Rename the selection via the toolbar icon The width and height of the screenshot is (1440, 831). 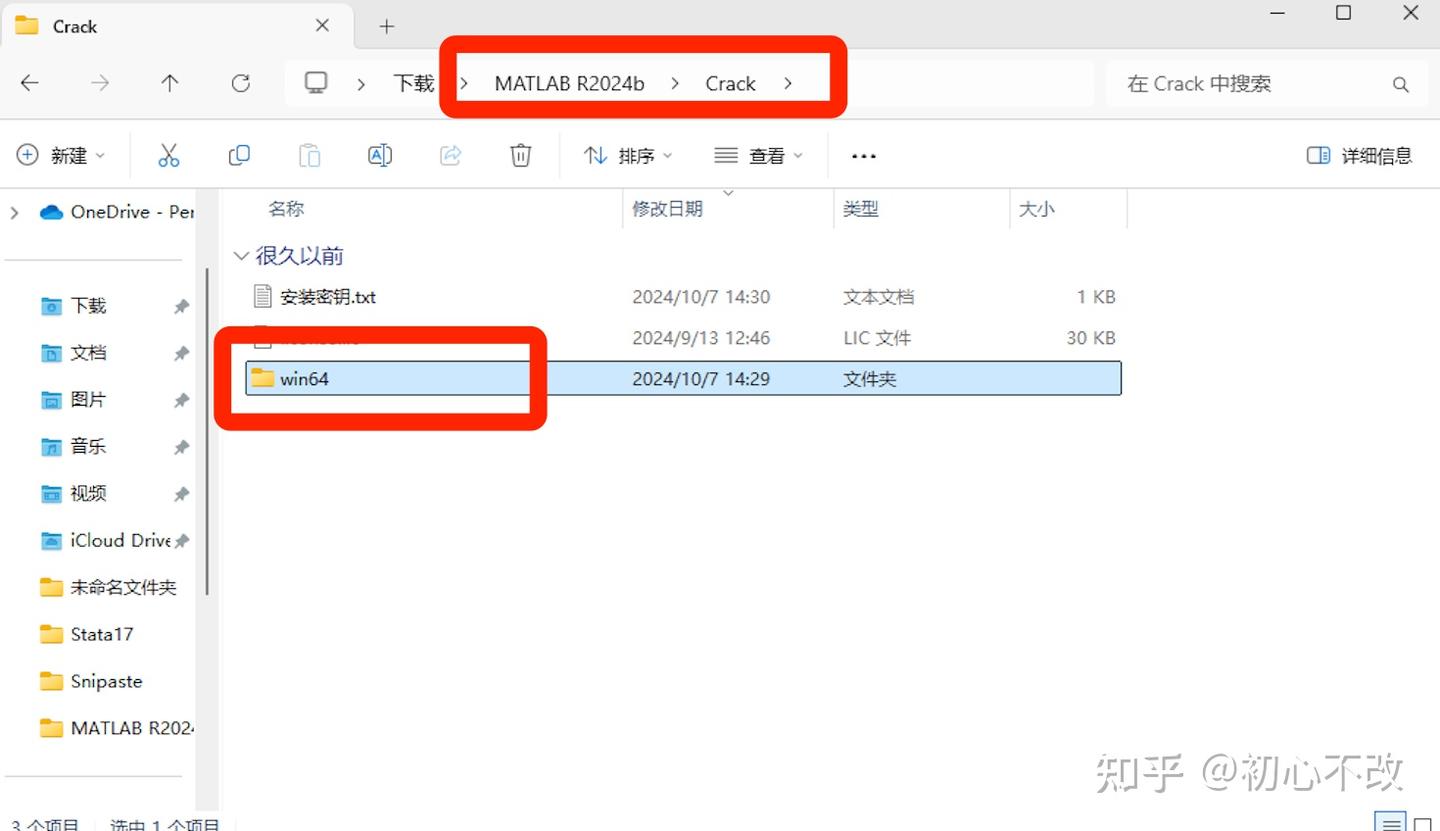click(x=380, y=155)
